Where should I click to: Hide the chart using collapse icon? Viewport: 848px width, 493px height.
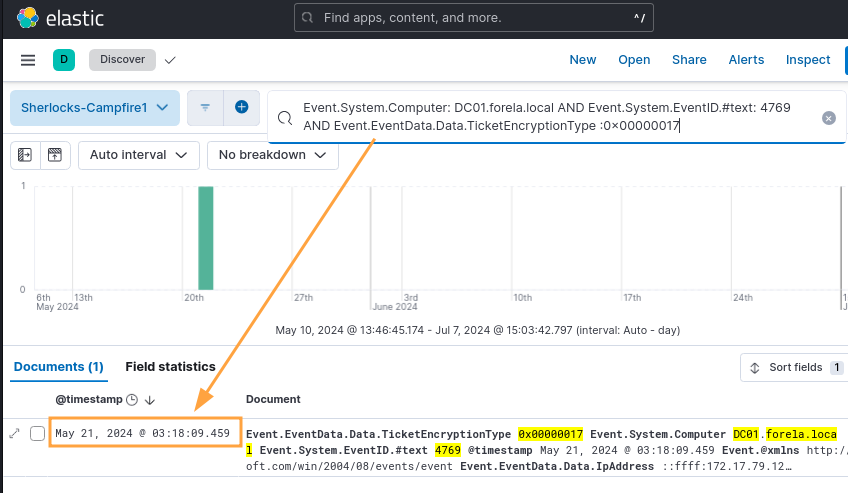[54, 155]
